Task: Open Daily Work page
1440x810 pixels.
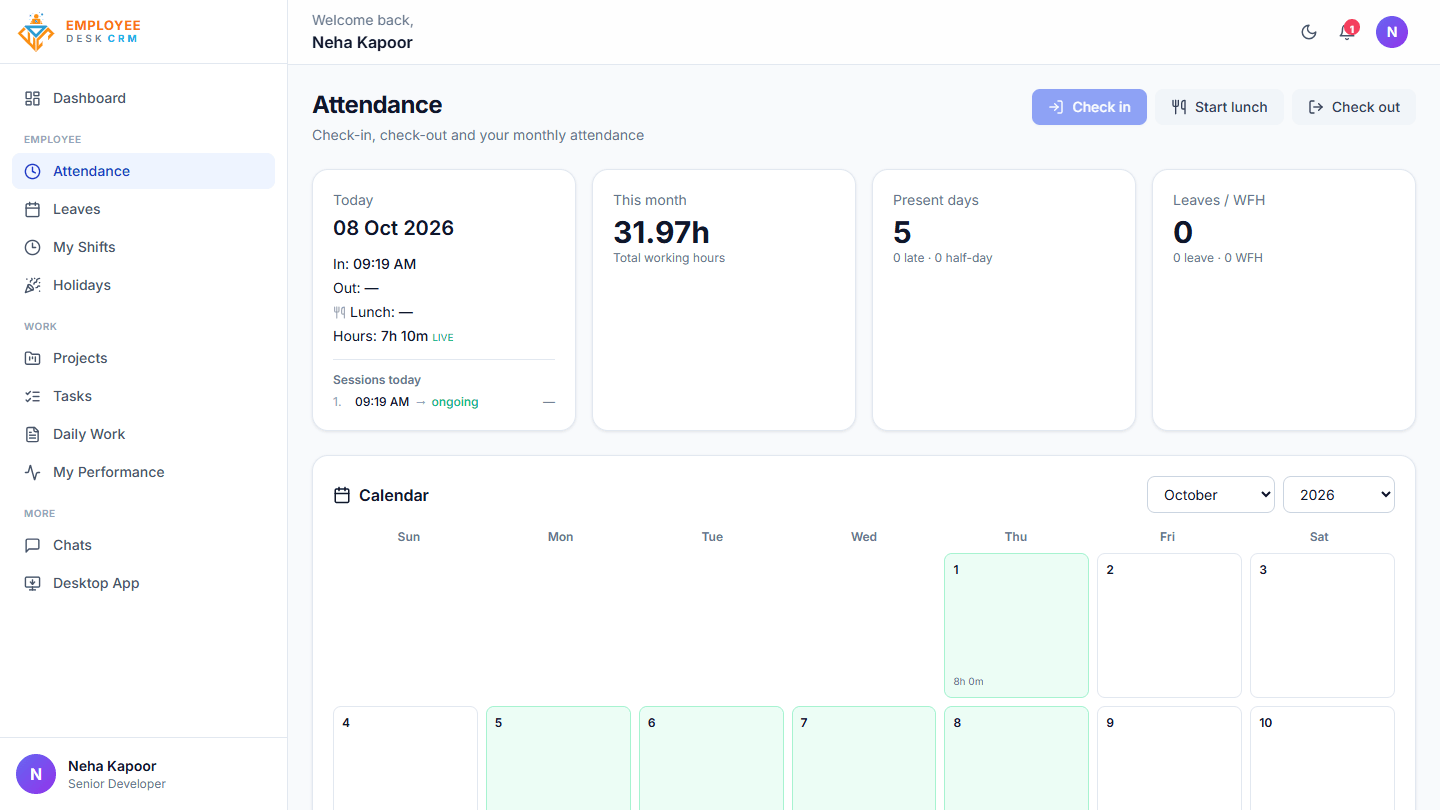Action: [143, 434]
